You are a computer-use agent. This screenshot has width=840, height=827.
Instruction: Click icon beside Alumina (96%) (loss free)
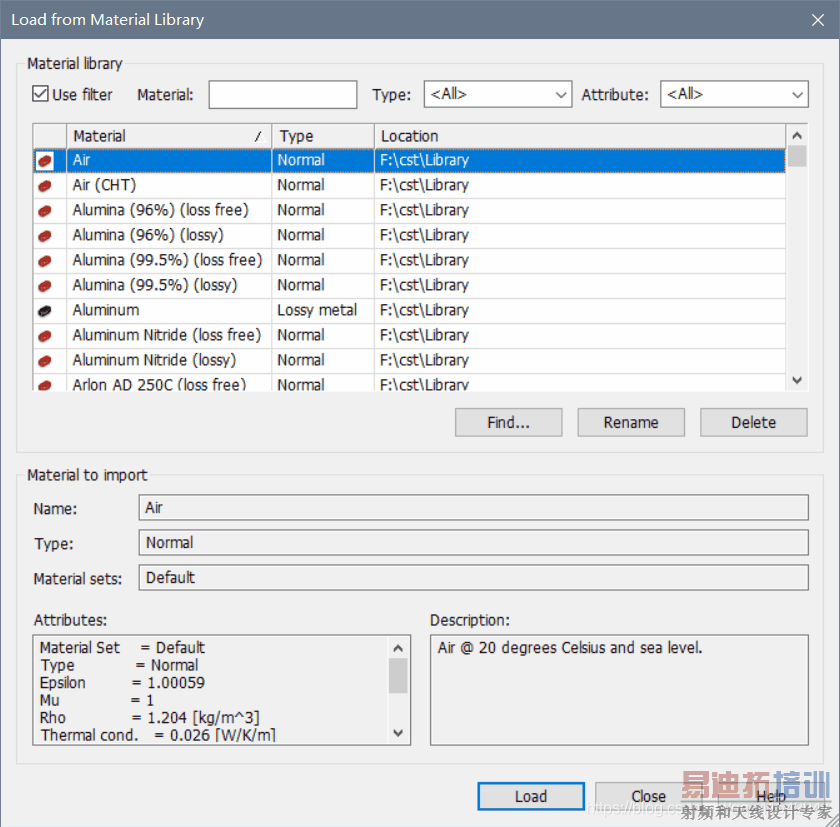tap(45, 211)
